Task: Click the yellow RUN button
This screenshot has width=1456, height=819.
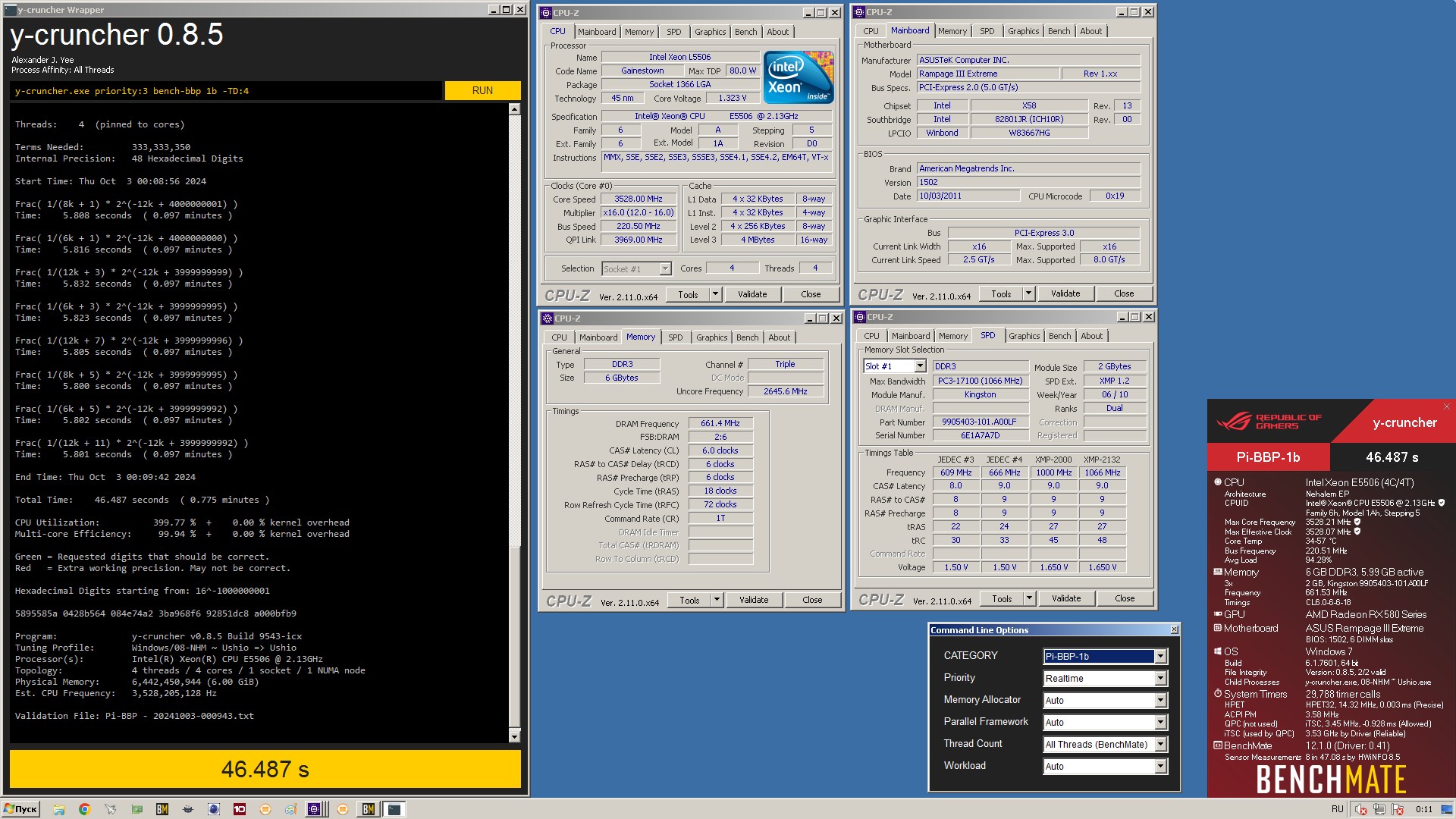Action: coord(482,90)
